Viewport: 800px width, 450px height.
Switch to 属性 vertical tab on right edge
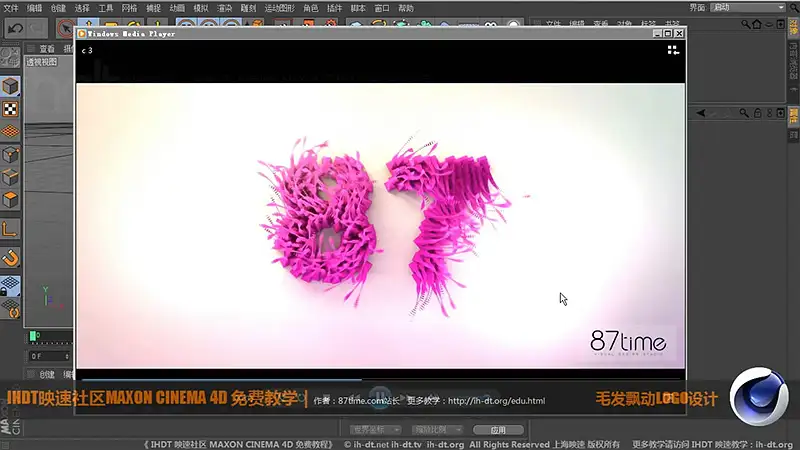click(x=794, y=116)
